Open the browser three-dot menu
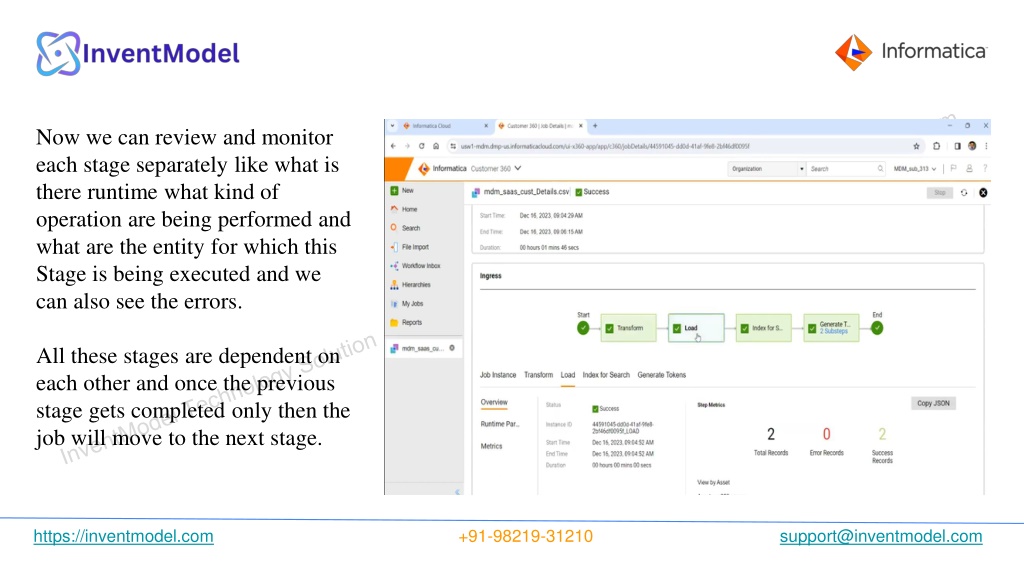Viewport: 1024px width, 576px height. click(x=986, y=146)
